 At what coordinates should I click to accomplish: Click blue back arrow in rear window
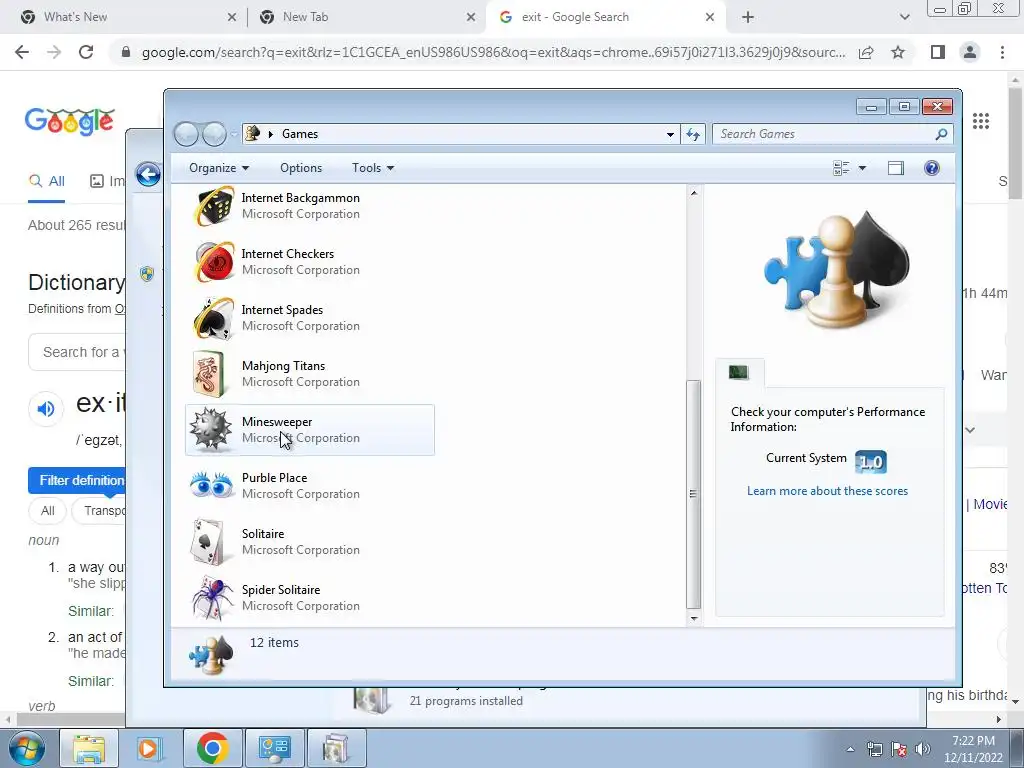148,174
